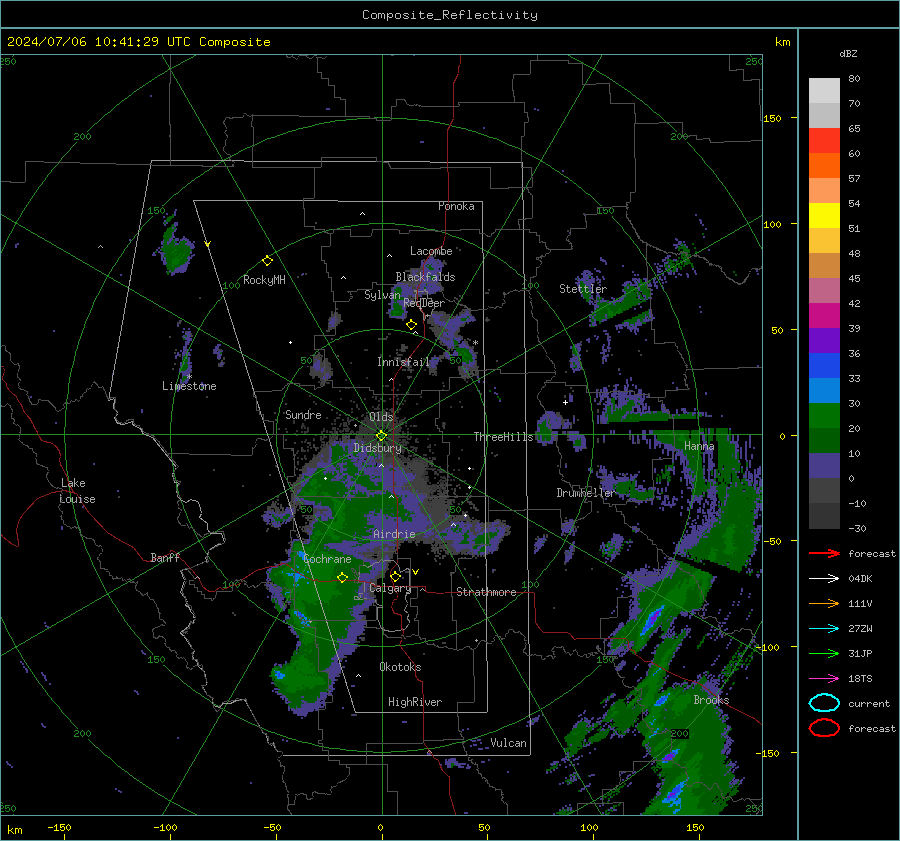Click the Sylvan label
This screenshot has height=841, width=900.
tap(382, 295)
